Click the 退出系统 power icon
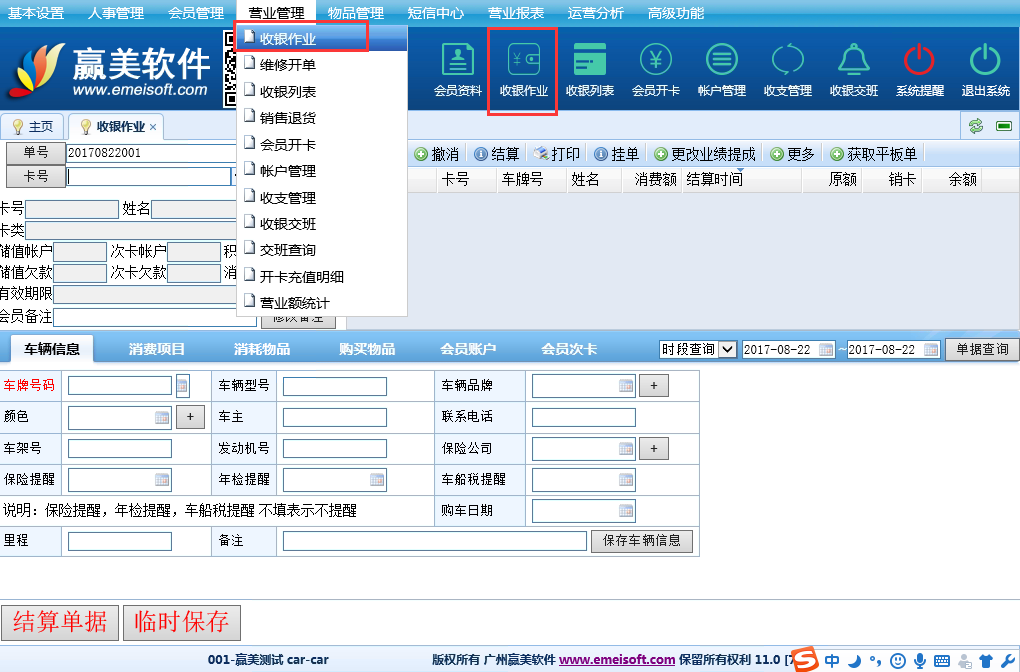Screen dimensions: 1020x672 click(x=985, y=70)
